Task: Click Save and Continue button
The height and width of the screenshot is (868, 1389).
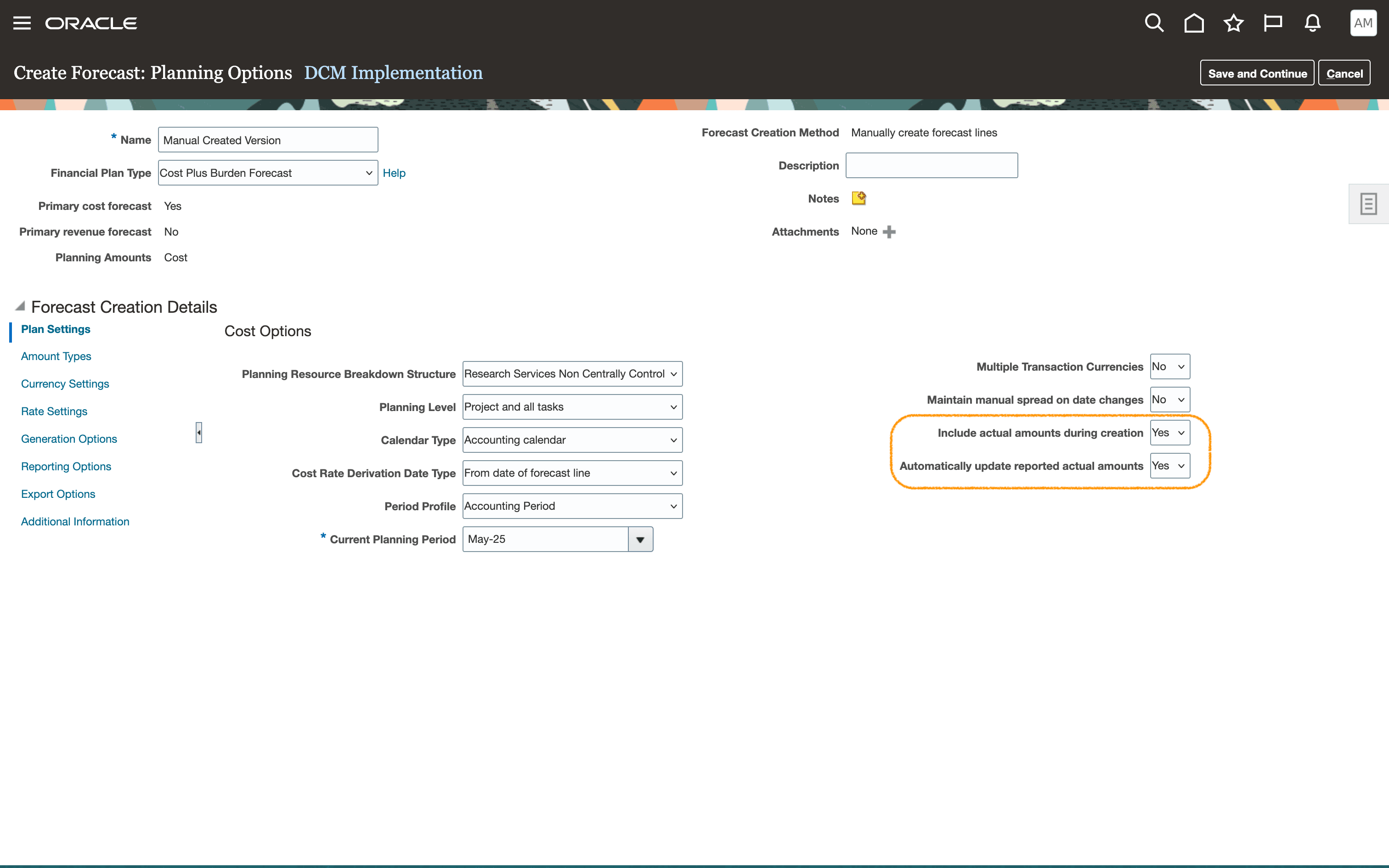Action: point(1256,73)
